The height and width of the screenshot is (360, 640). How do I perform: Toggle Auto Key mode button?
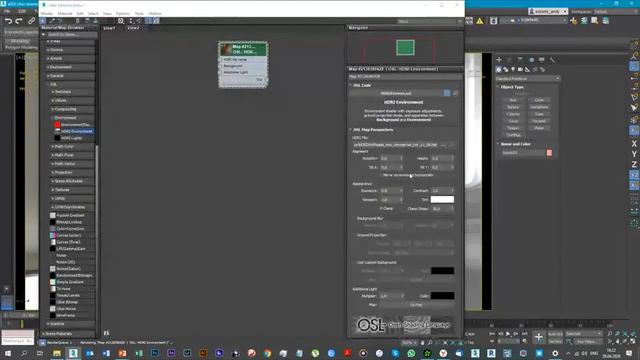[x=555, y=334]
